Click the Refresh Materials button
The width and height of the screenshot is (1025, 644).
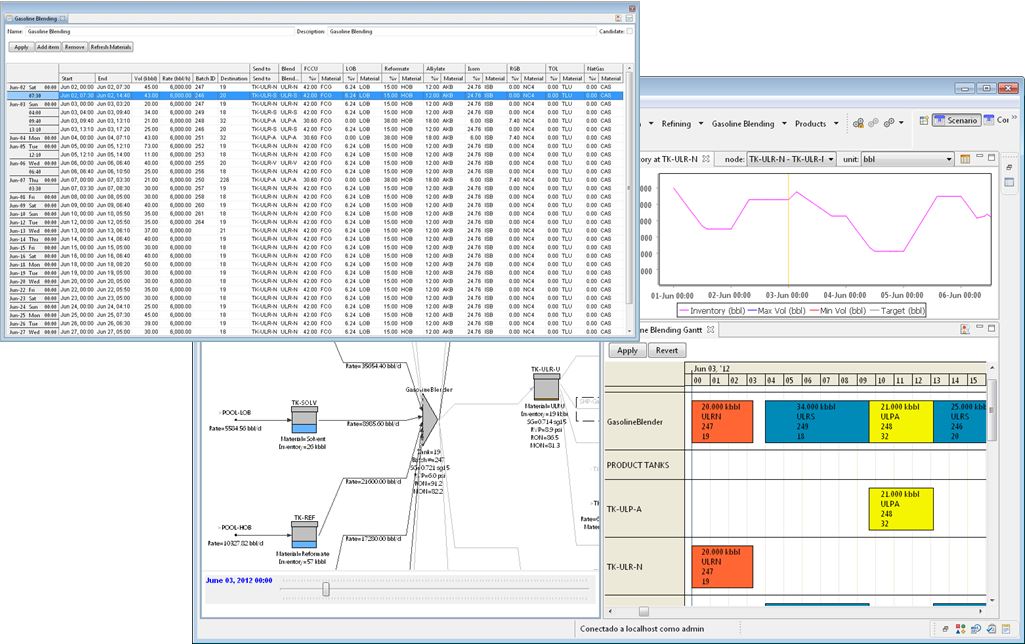point(111,47)
